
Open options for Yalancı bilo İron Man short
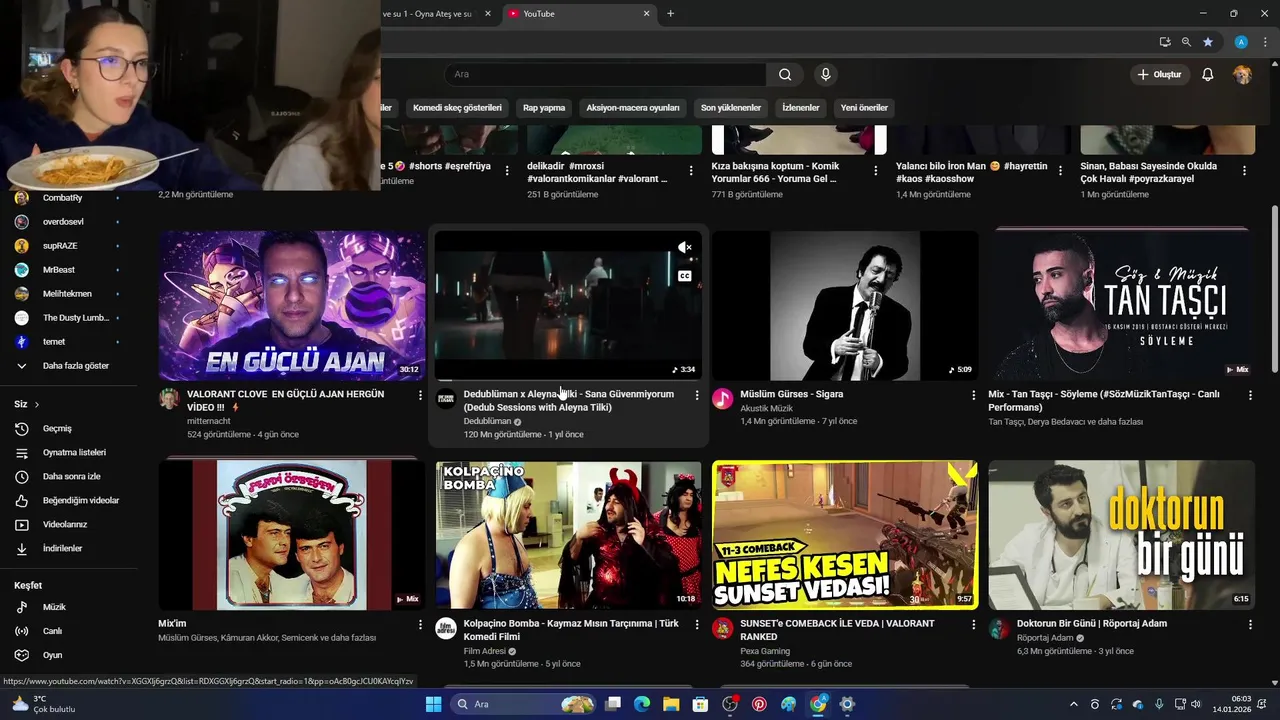[x=1060, y=171]
